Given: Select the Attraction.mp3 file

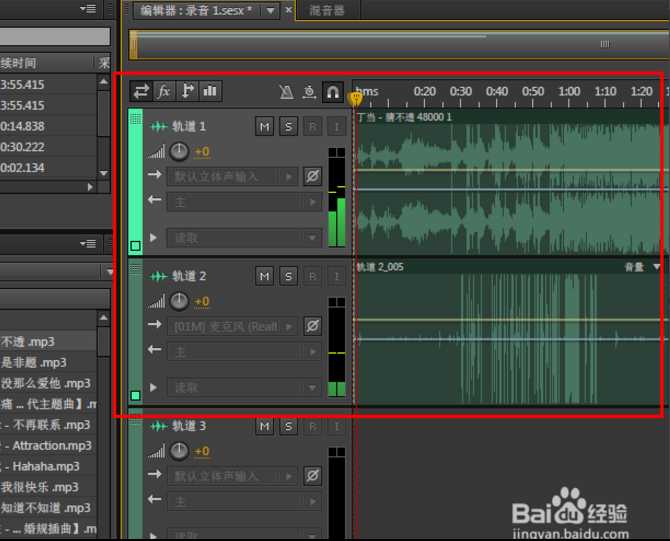Looking at the screenshot, I should (52, 446).
